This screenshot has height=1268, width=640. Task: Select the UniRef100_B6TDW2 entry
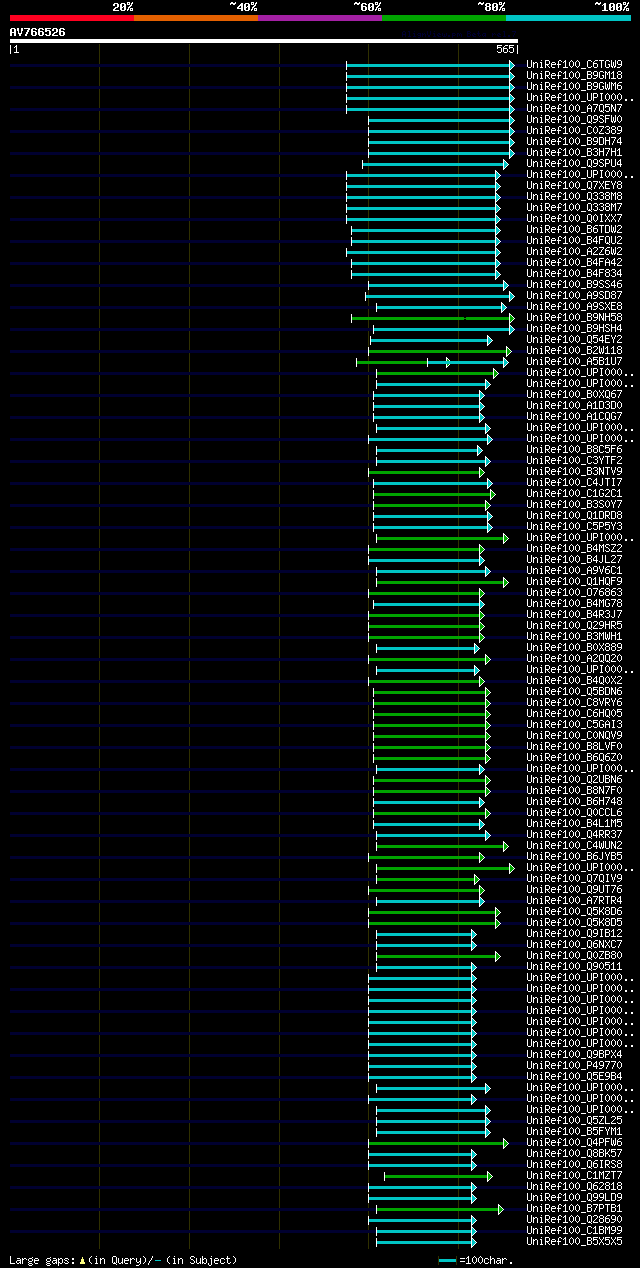(574, 229)
